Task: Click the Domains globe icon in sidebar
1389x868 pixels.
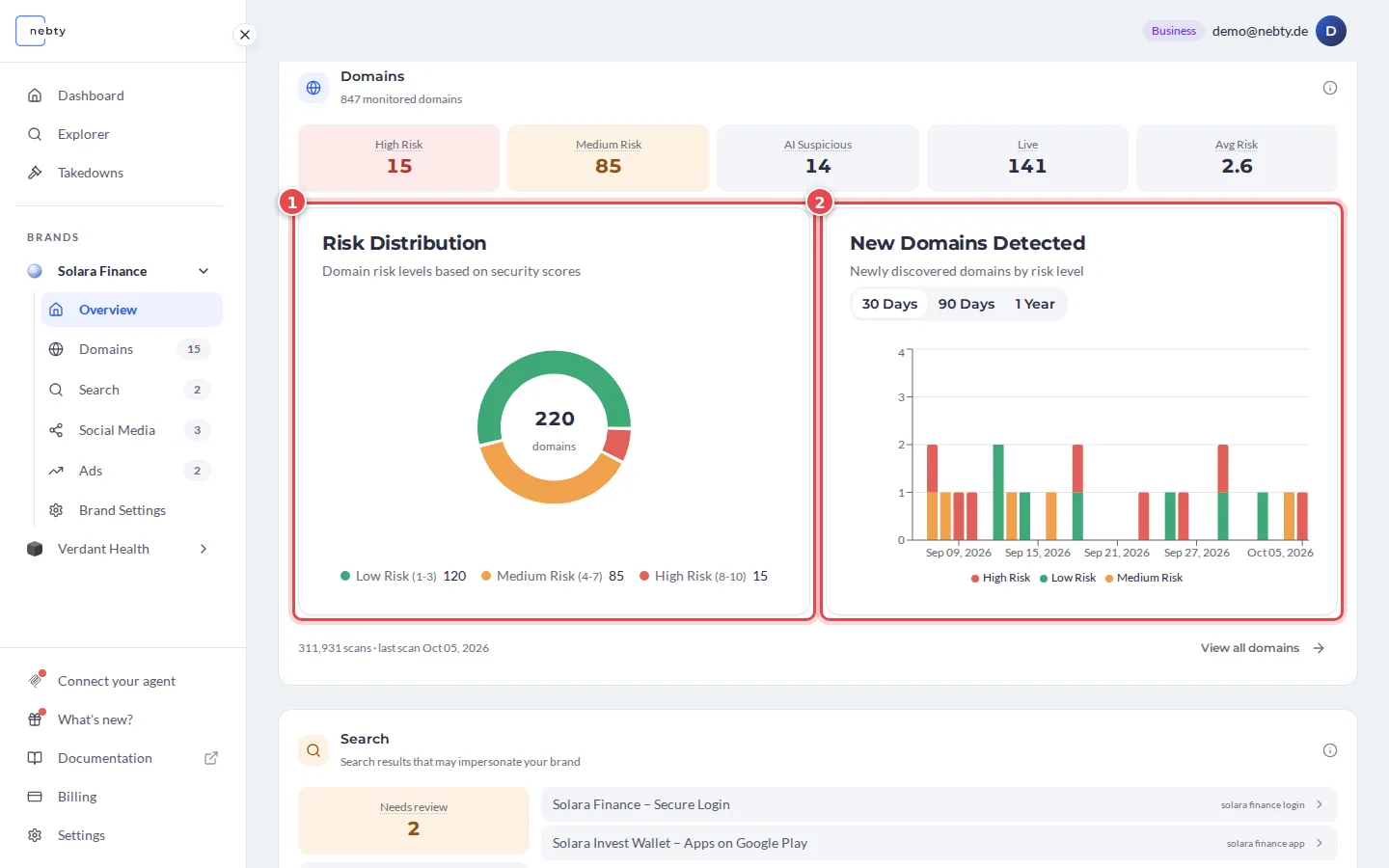Action: click(56, 349)
